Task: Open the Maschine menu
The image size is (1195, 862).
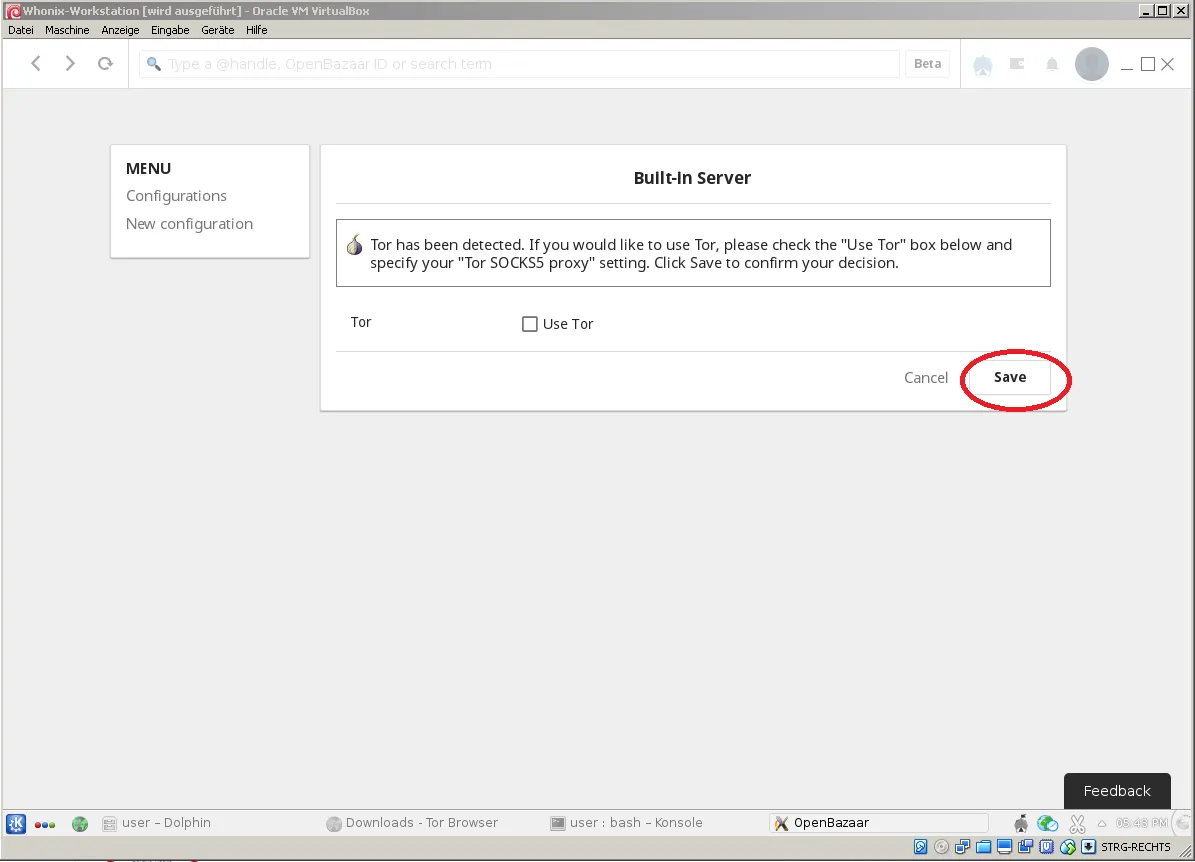Action: [x=67, y=30]
